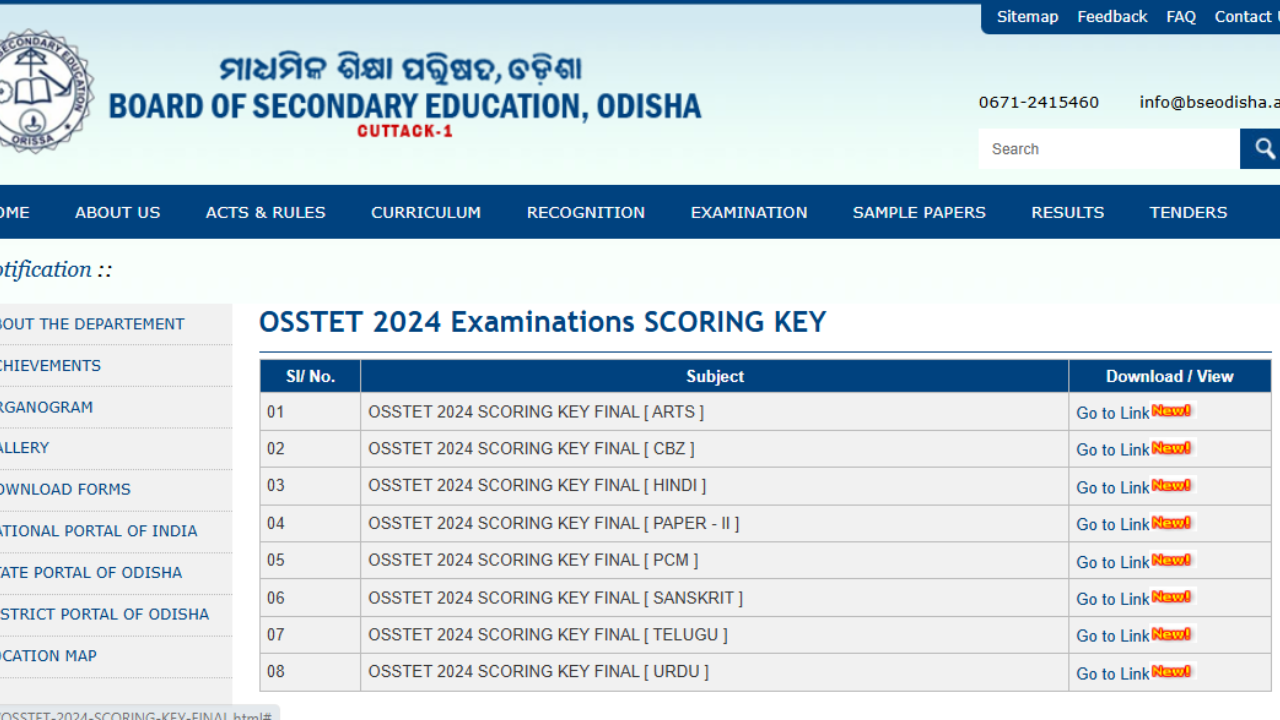Open the RESULTS menu
Viewport: 1280px width, 720px height.
[1068, 212]
